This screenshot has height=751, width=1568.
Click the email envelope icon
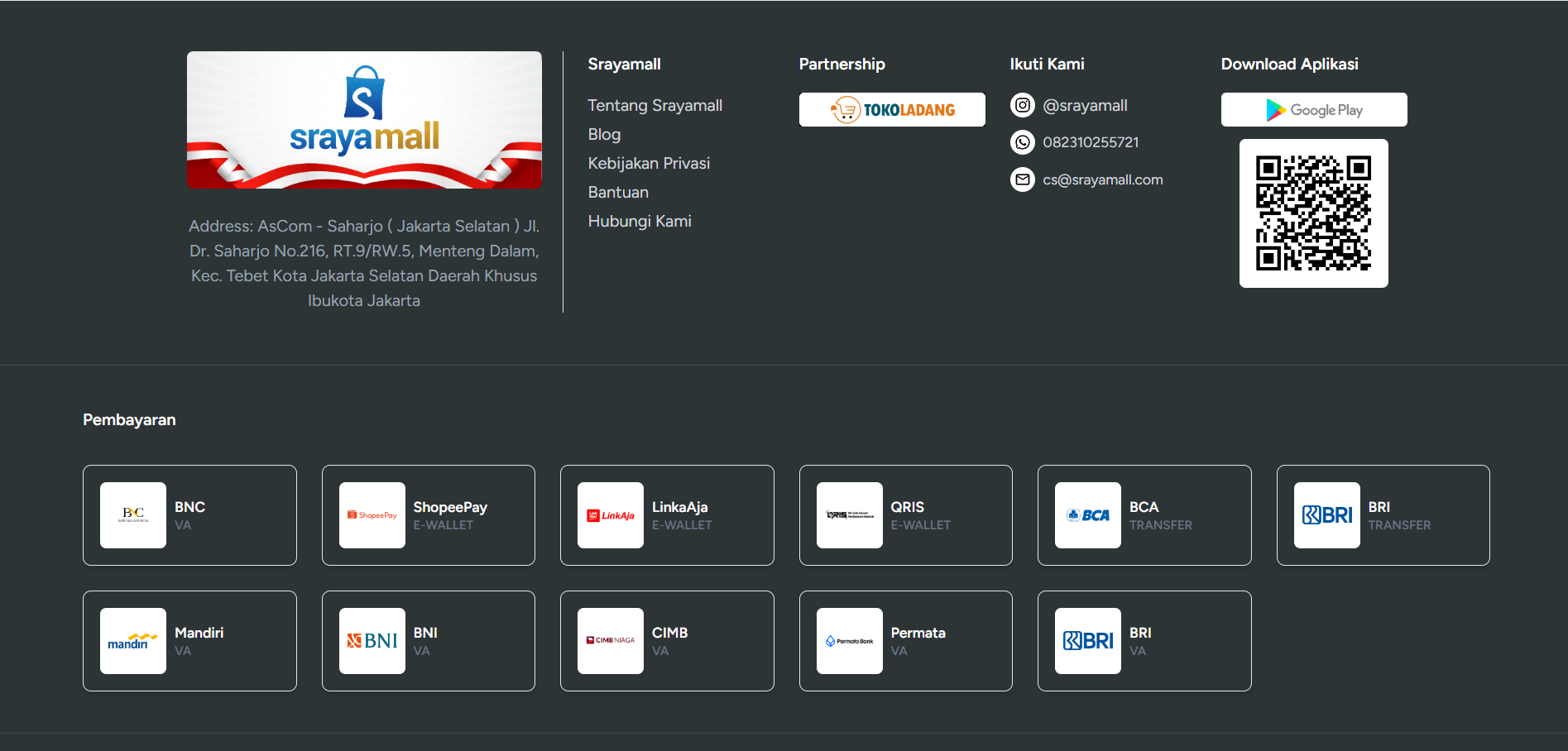[x=1023, y=179]
